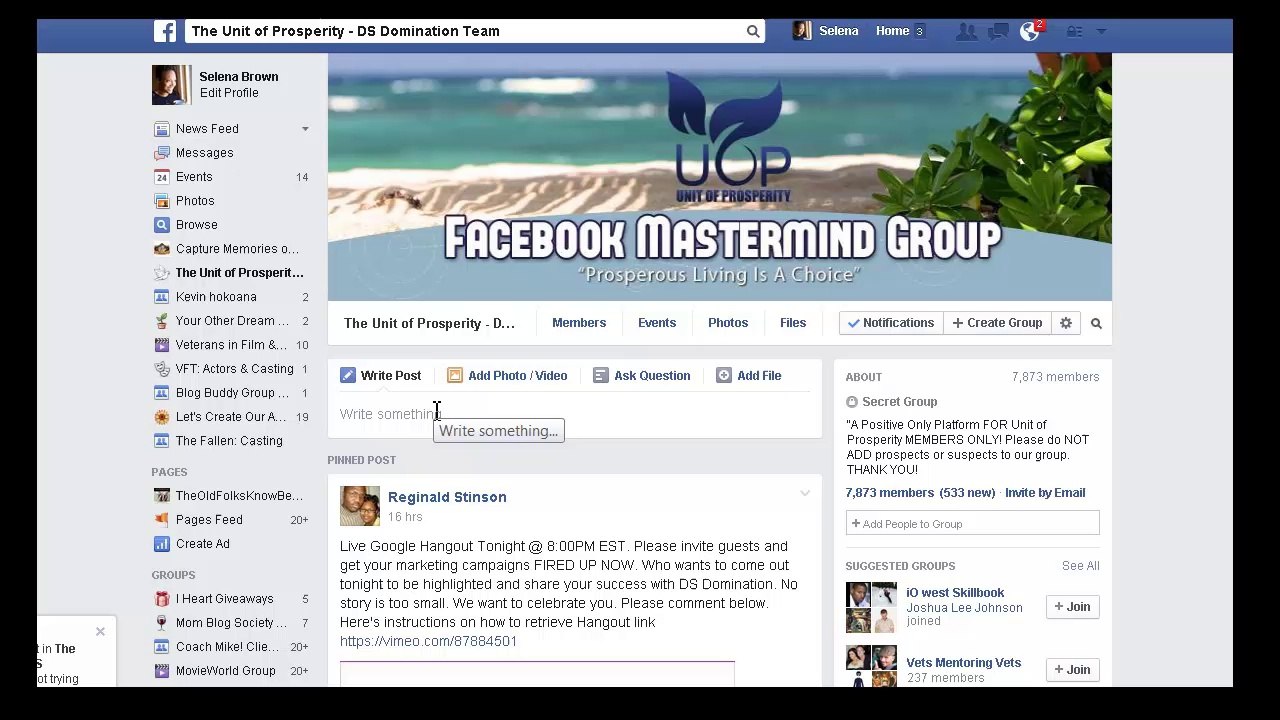Screen dimensions: 1280x720
Task: Click See All suggested groups
Action: 1080,566
